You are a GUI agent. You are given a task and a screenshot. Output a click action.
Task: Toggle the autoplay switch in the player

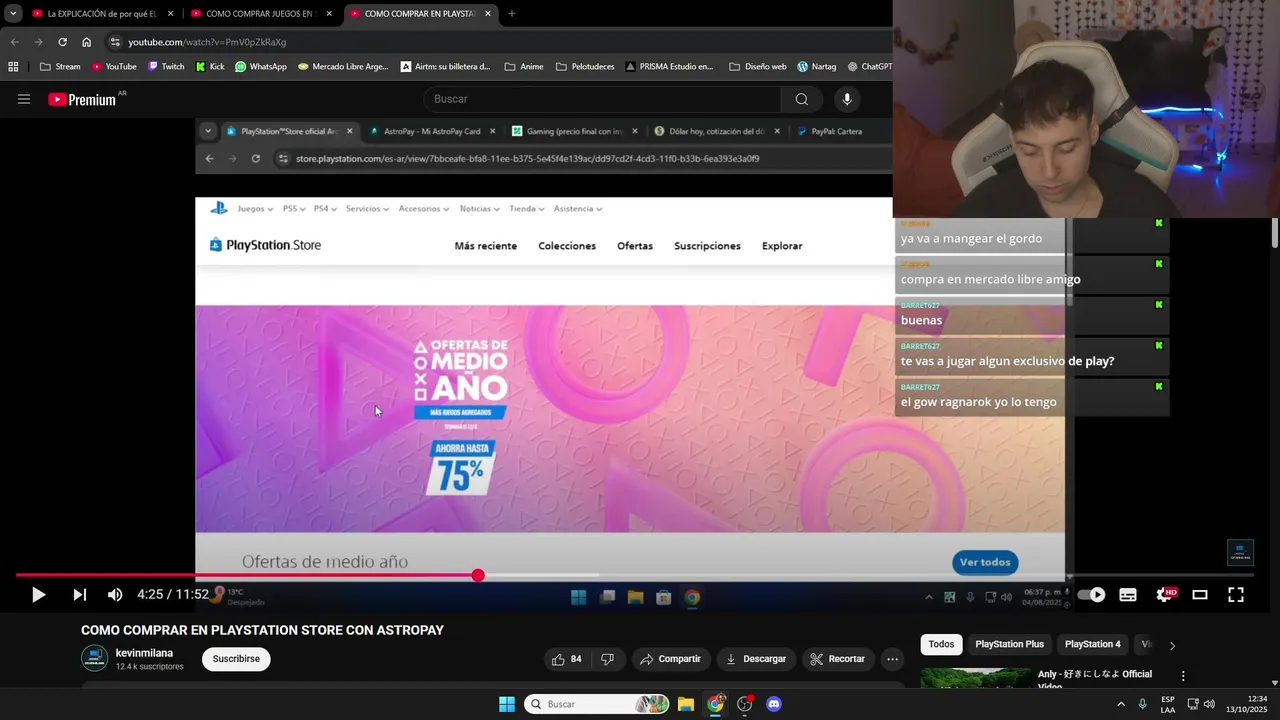pos(1091,595)
